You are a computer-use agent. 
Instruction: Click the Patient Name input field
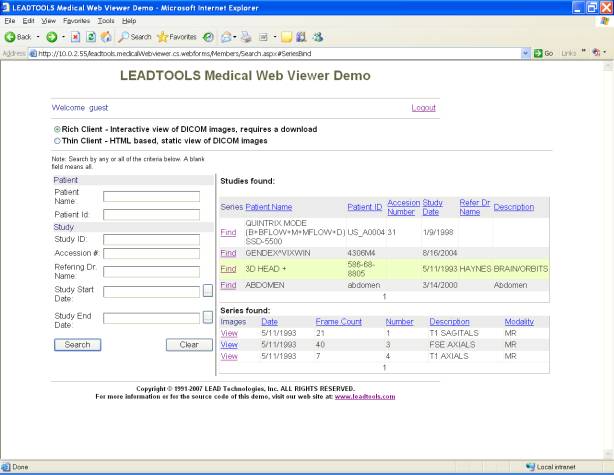[x=151, y=196]
